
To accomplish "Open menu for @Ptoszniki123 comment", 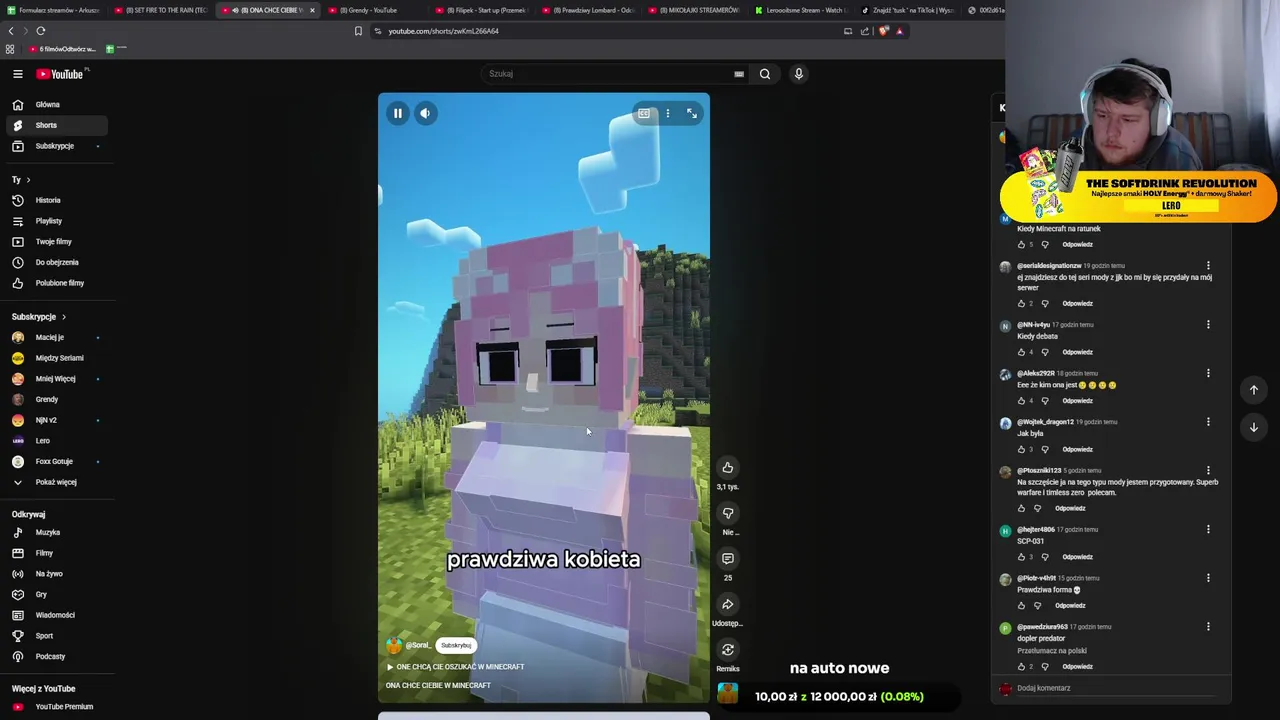I will pyautogui.click(x=1208, y=470).
